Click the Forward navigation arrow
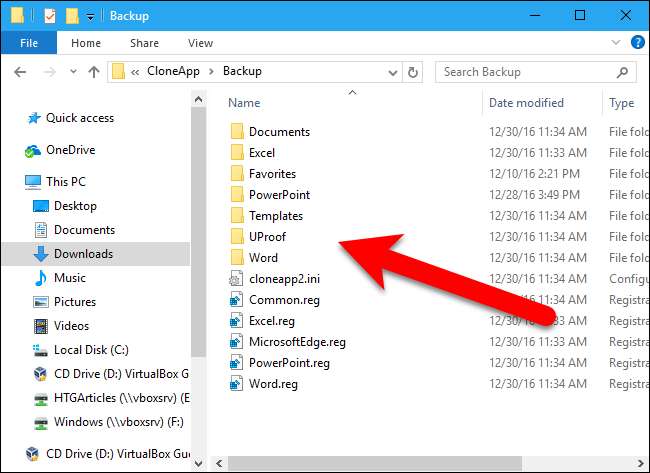The height and width of the screenshot is (473, 650). click(x=49, y=72)
